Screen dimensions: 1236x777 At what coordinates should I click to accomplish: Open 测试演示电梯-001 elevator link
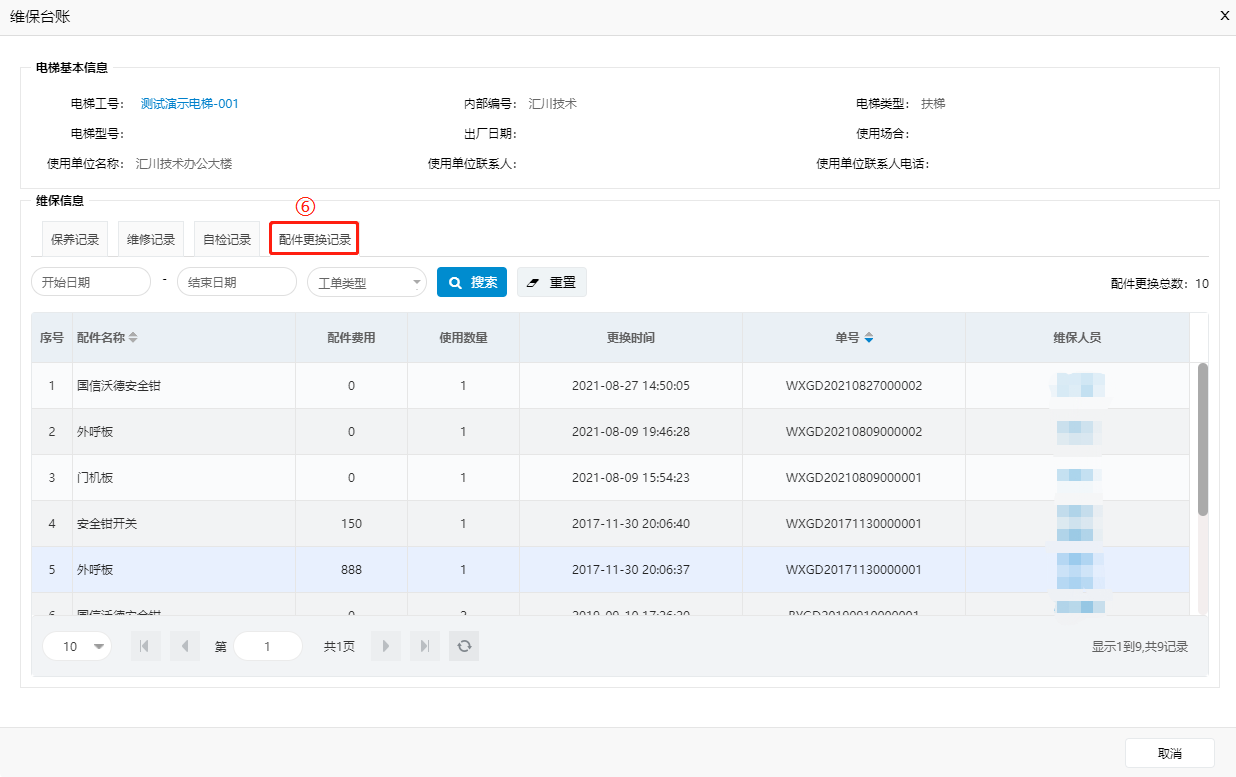190,104
